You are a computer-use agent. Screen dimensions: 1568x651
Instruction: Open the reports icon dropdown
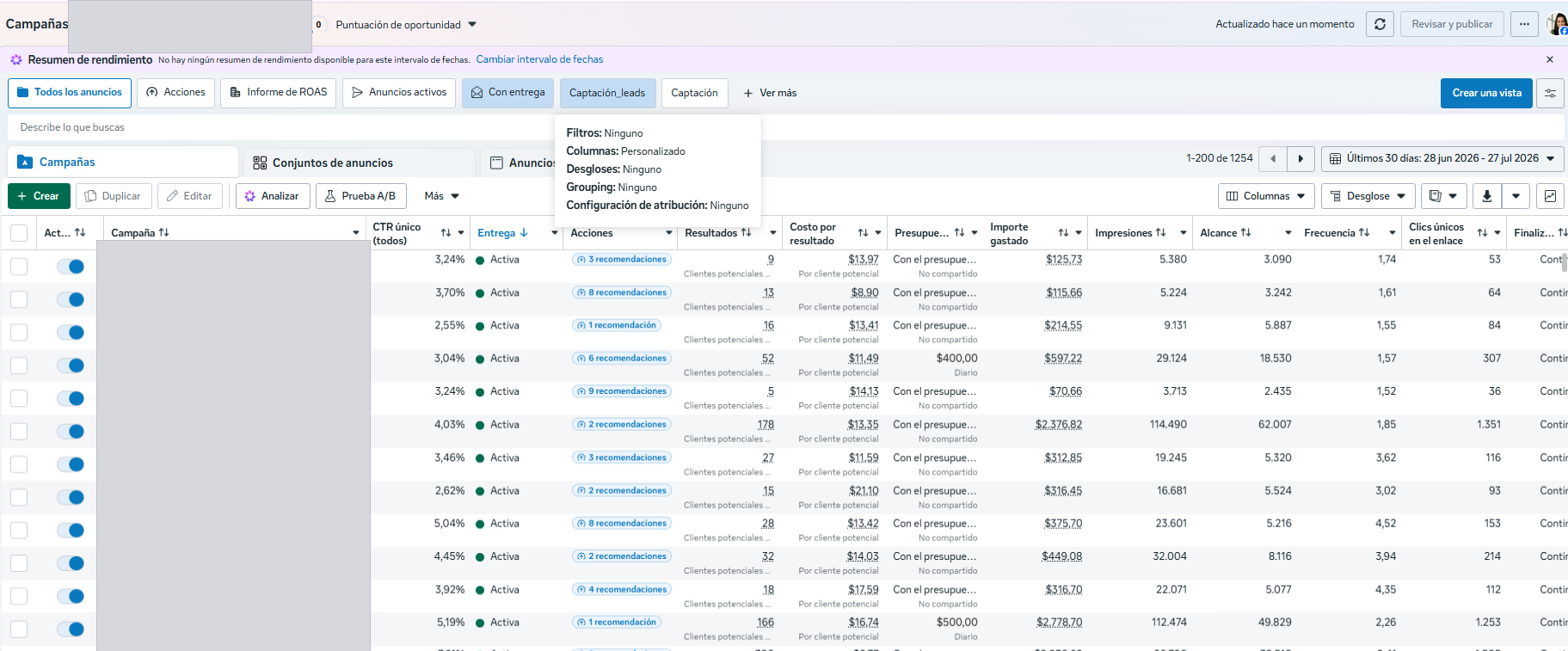1443,196
